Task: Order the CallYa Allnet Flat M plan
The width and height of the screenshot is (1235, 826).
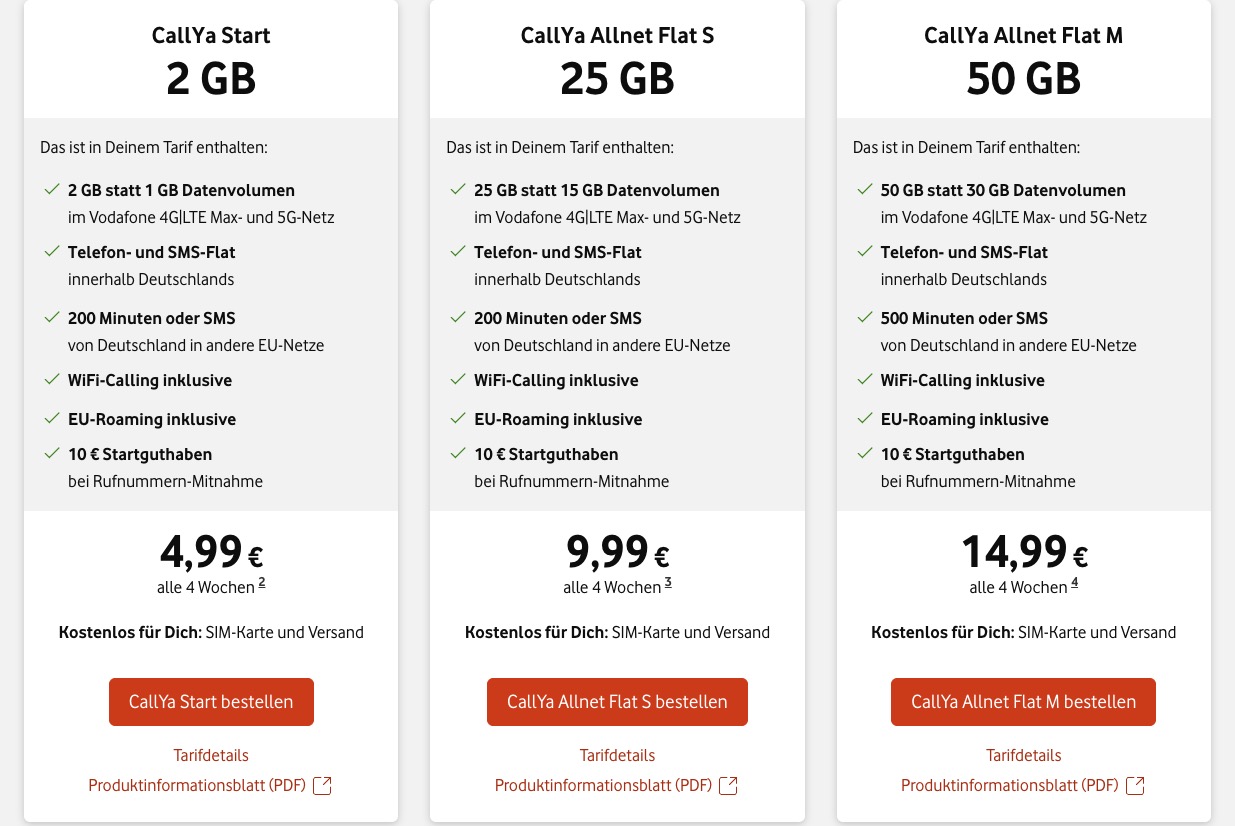Action: (1023, 701)
